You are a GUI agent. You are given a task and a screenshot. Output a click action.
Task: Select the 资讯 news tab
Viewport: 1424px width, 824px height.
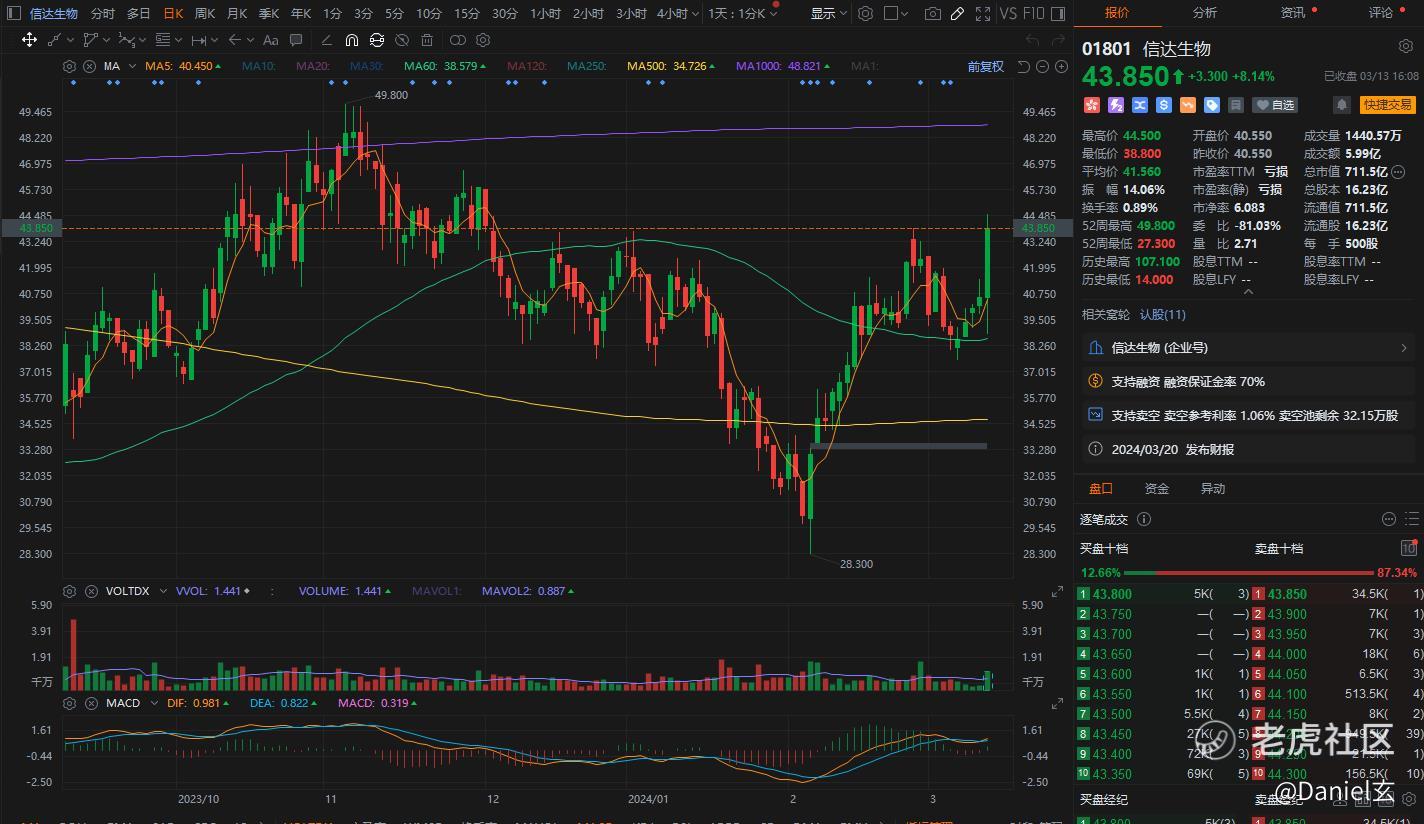point(1293,13)
